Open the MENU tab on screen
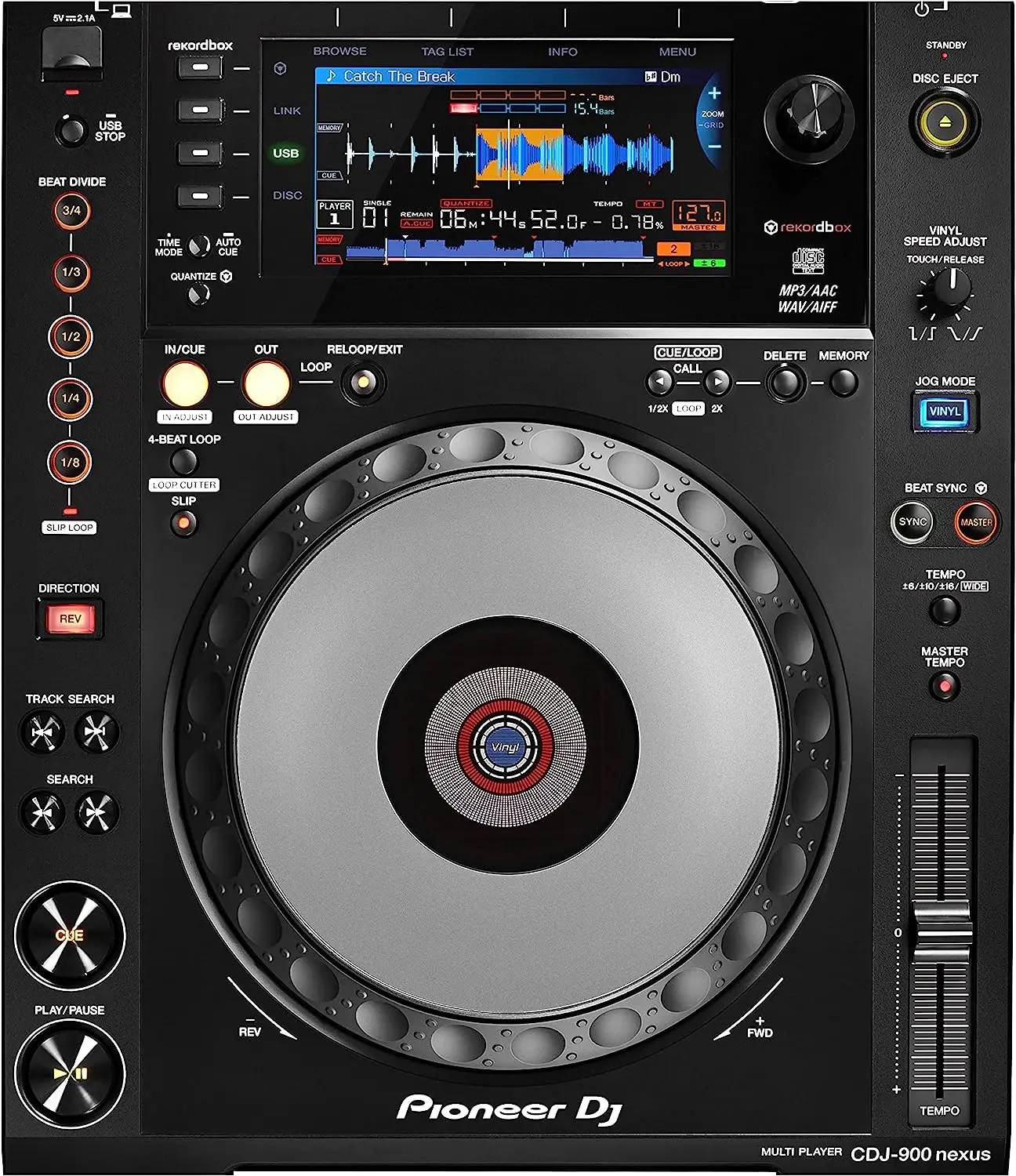The height and width of the screenshot is (1176, 1016). [x=677, y=52]
